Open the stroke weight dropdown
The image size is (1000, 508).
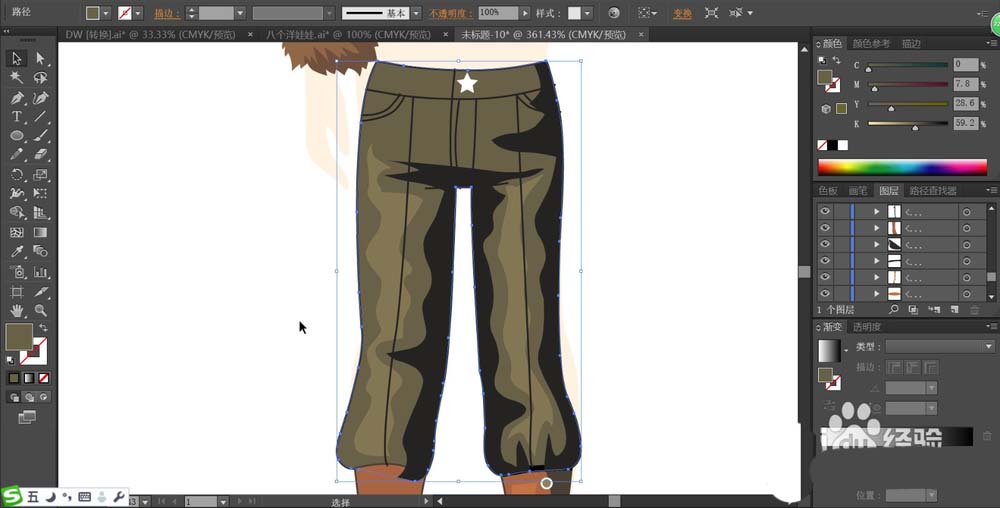pyautogui.click(x=240, y=13)
